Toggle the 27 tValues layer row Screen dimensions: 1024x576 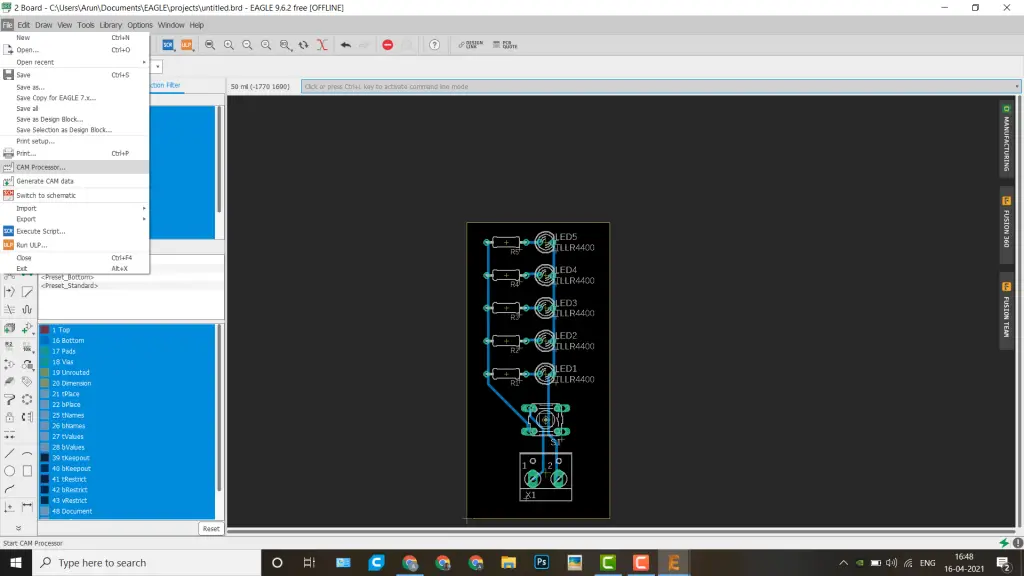[127, 436]
